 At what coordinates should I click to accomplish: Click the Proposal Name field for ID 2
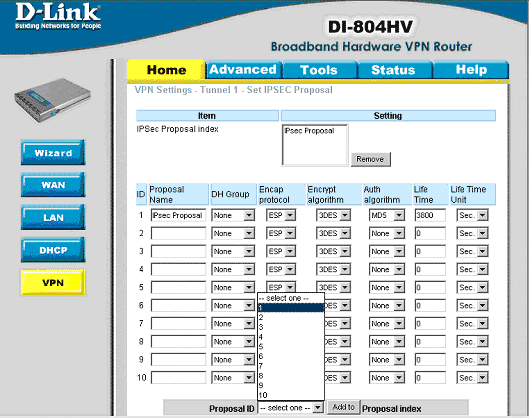point(178,233)
